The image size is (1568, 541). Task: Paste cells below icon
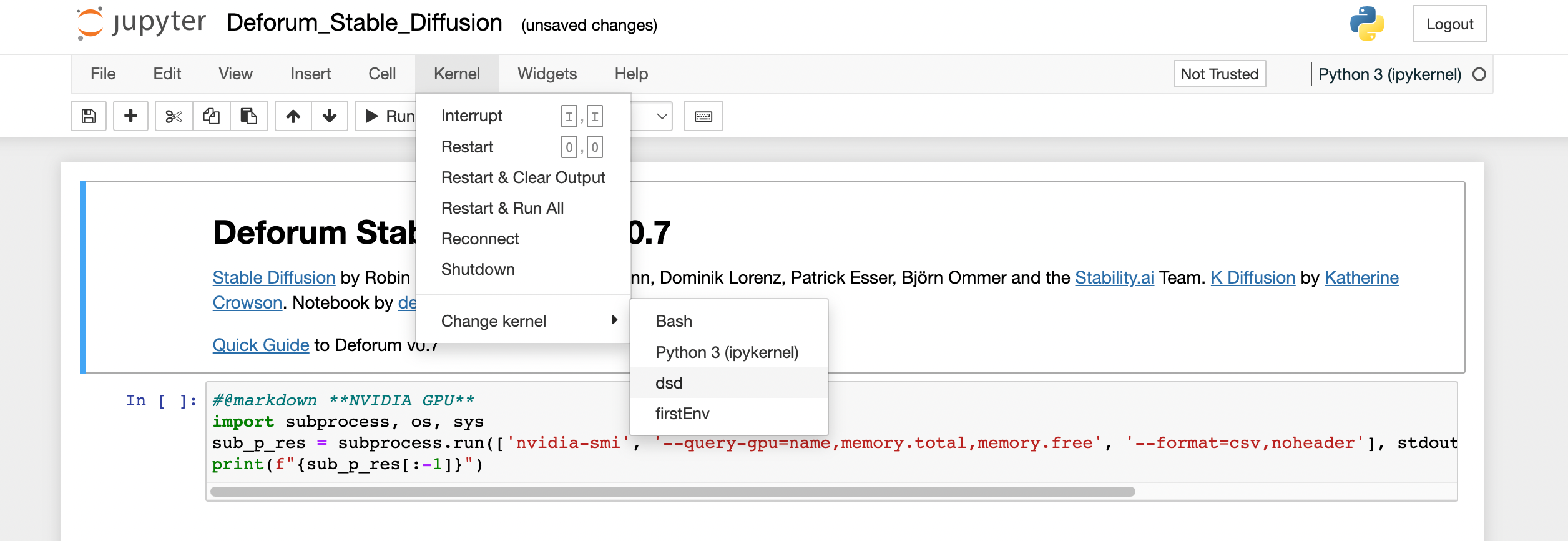[249, 116]
